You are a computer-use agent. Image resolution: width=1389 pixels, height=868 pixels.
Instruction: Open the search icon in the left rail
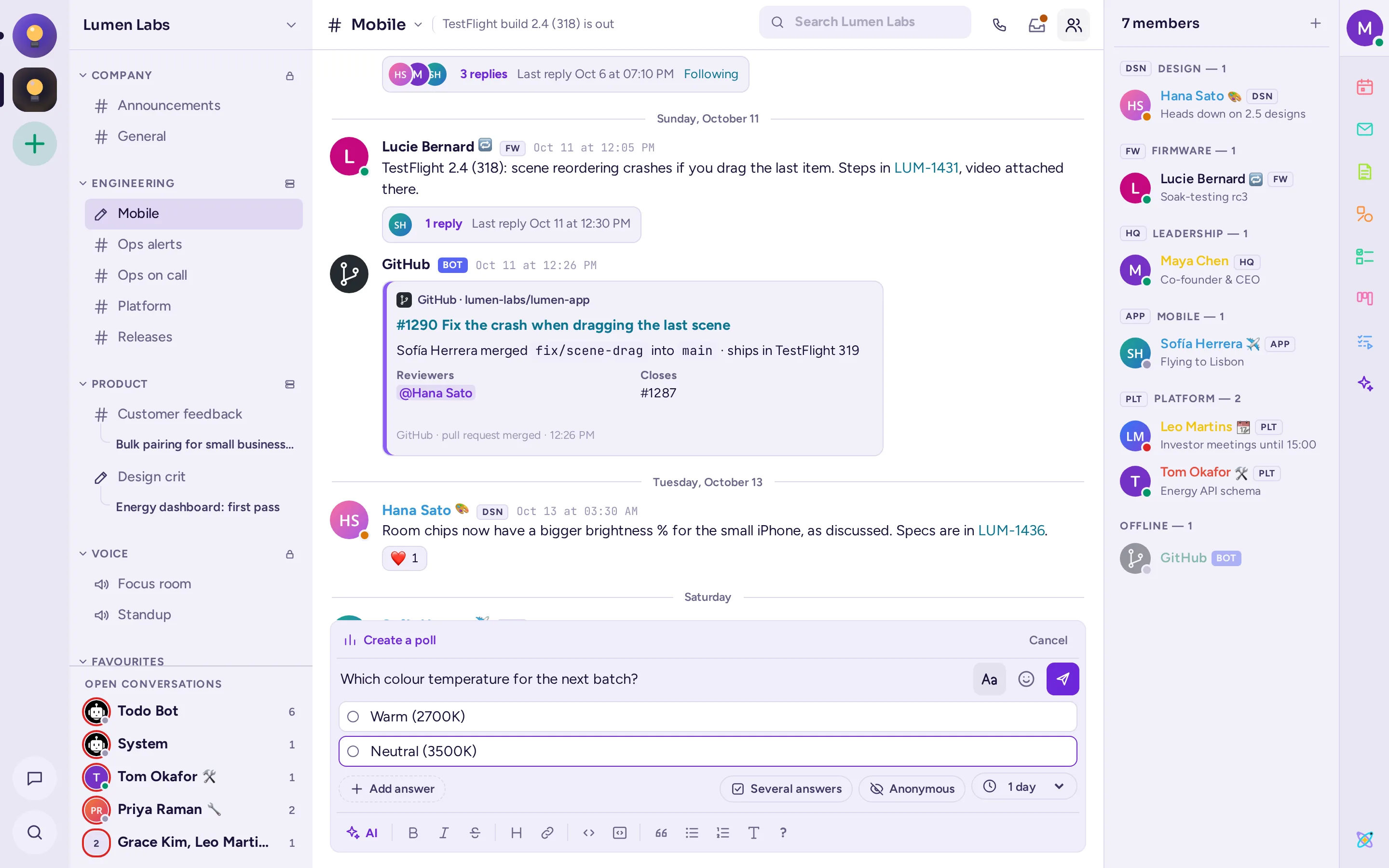click(x=35, y=832)
